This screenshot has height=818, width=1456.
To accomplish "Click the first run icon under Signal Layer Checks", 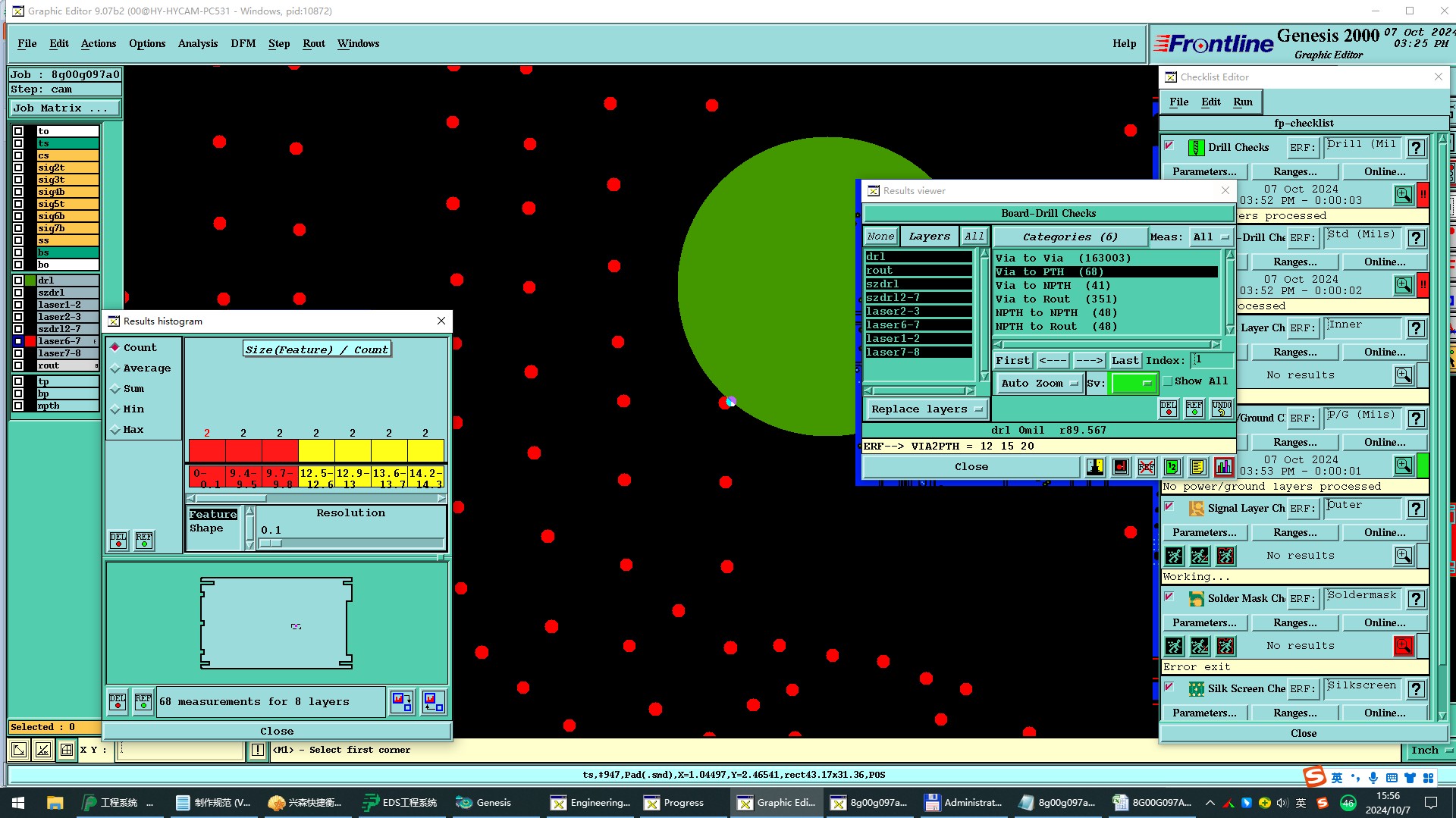I will tap(1174, 556).
